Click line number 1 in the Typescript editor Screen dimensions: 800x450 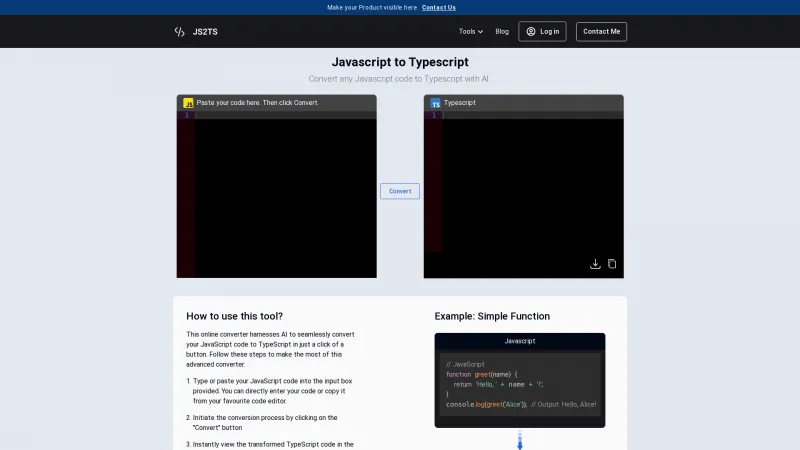coord(434,115)
